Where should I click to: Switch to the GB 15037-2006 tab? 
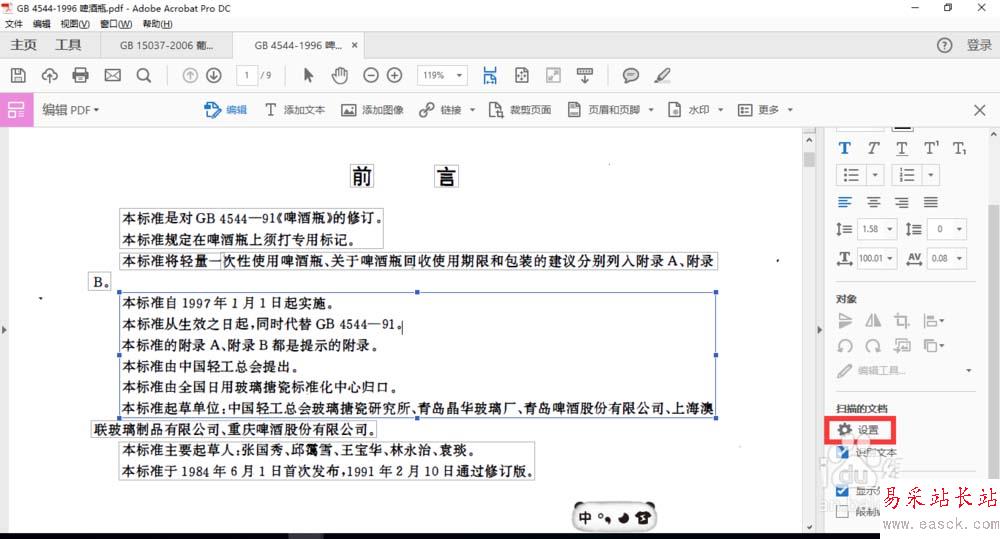166,45
